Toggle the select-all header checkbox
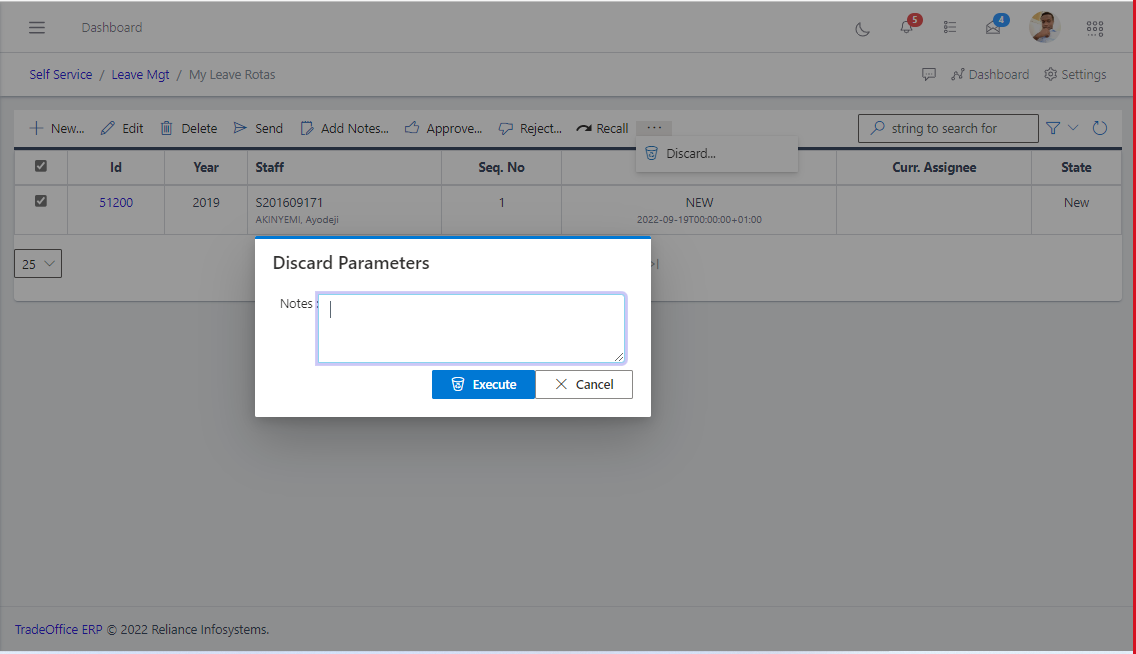Image resolution: width=1136 pixels, height=654 pixels. (x=41, y=167)
